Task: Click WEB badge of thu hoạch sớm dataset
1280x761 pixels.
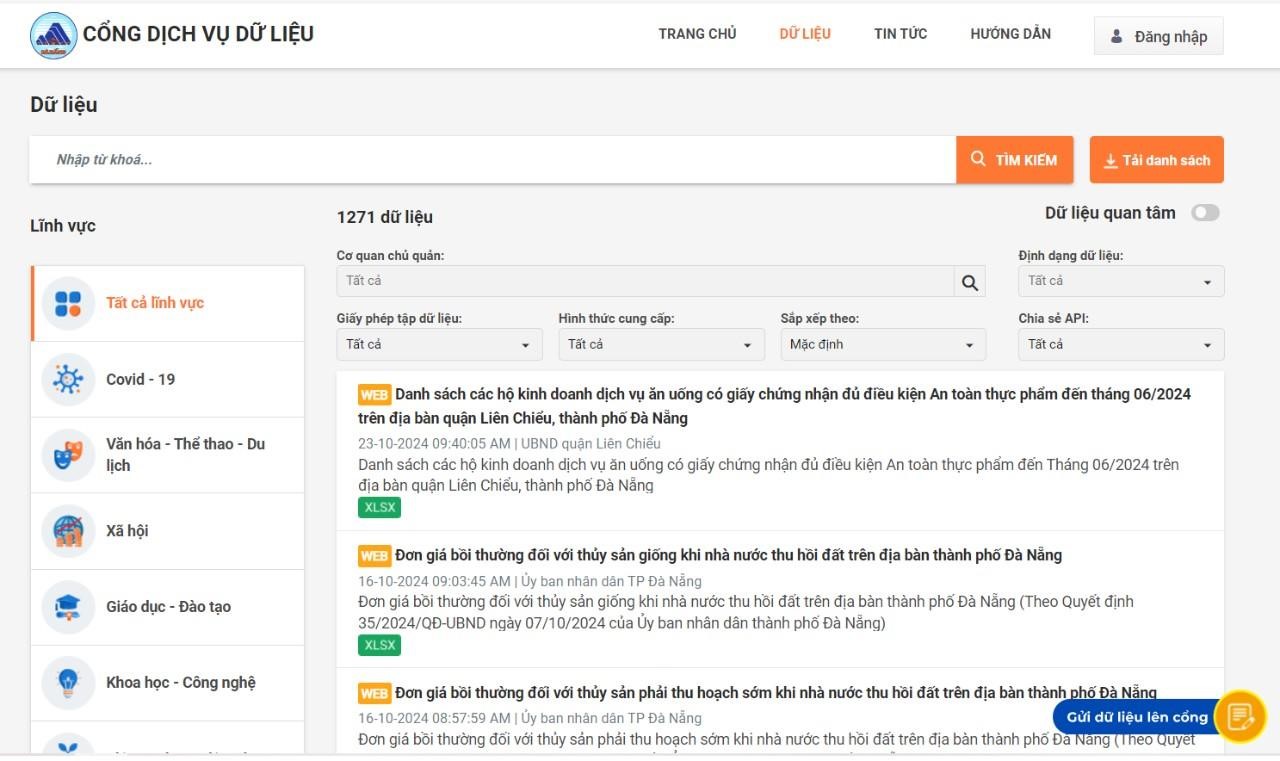Action: pyautogui.click(x=374, y=694)
